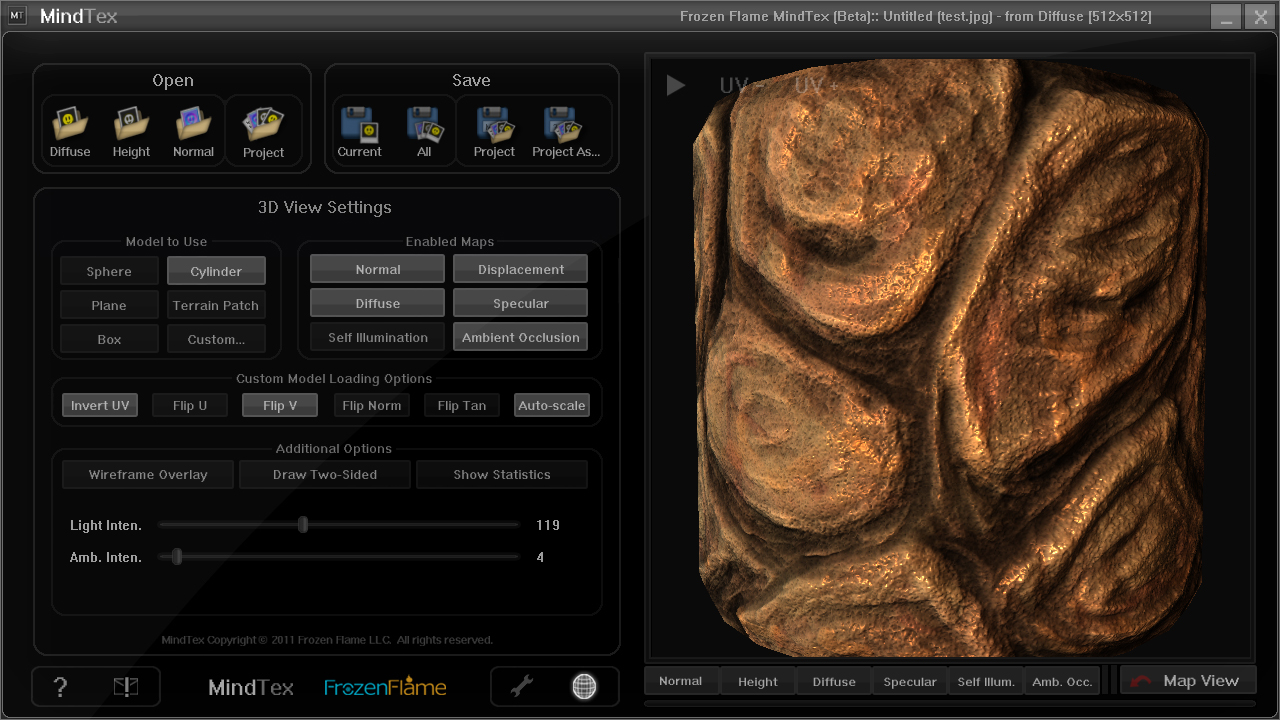Turn on Wireframe Overlay
The width and height of the screenshot is (1280, 720).
click(x=148, y=475)
